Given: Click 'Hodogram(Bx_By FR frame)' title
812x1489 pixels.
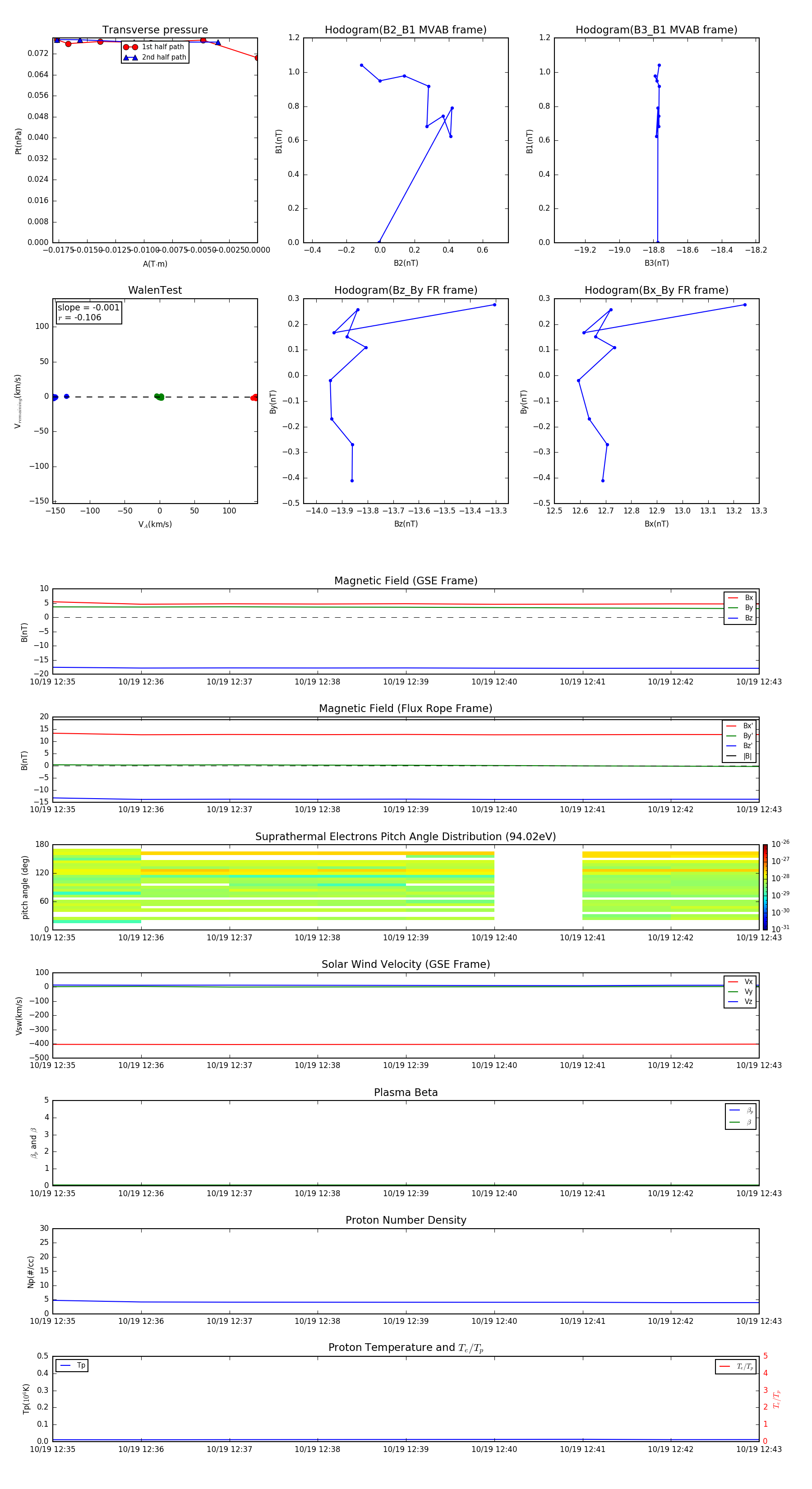Looking at the screenshot, I should 656,290.
